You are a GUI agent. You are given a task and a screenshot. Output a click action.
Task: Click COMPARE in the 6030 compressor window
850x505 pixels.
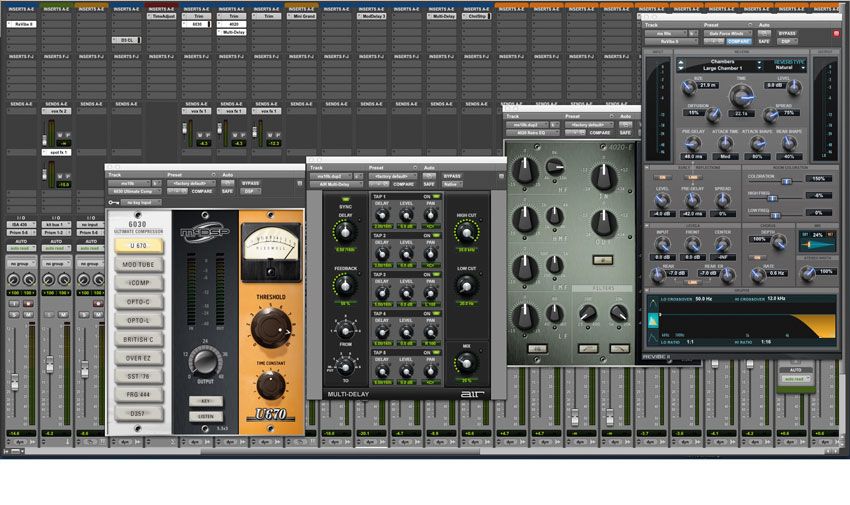click(202, 191)
